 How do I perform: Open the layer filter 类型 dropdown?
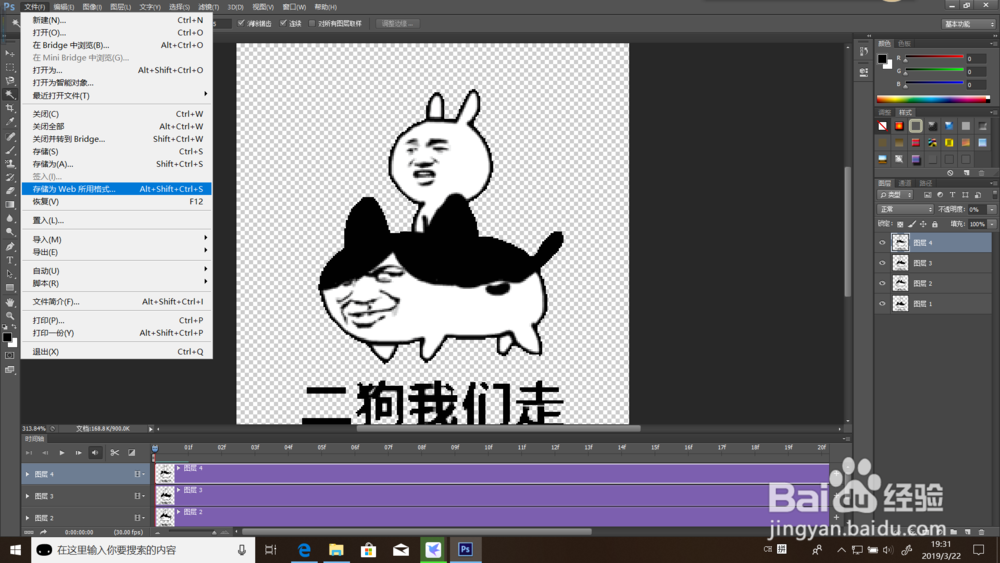(x=895, y=194)
